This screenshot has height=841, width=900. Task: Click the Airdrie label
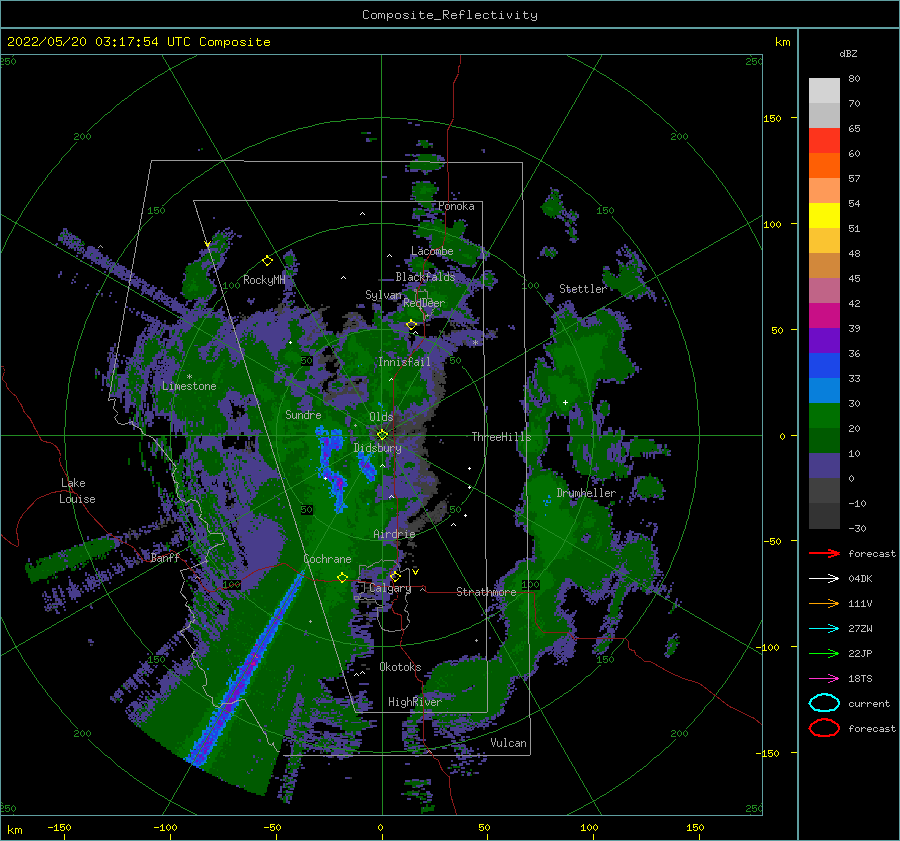394,534
